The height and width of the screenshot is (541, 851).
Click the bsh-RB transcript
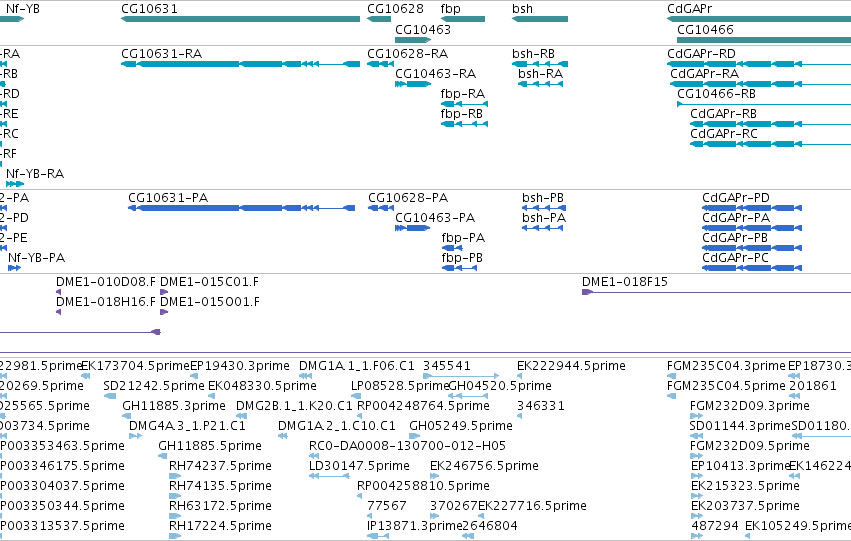540,64
